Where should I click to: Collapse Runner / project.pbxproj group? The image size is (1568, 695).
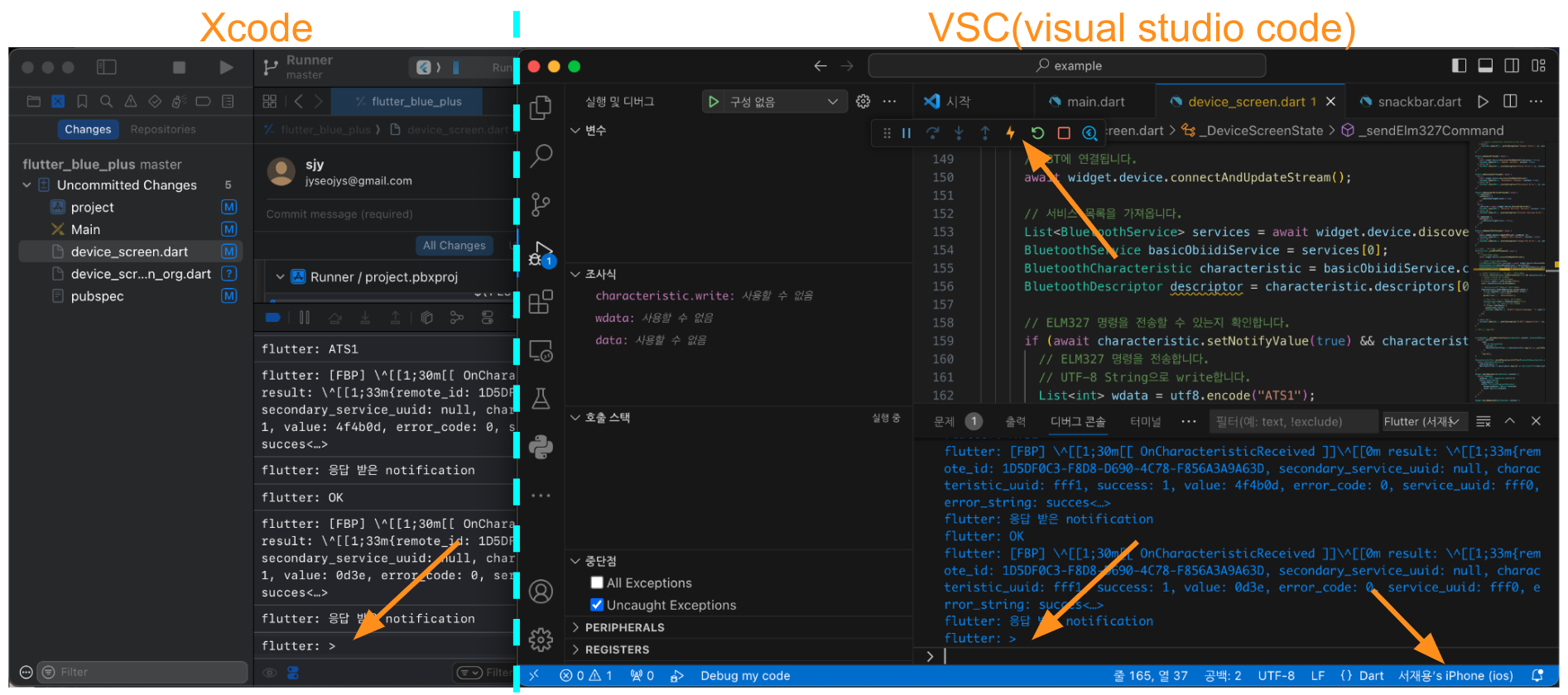[280, 276]
